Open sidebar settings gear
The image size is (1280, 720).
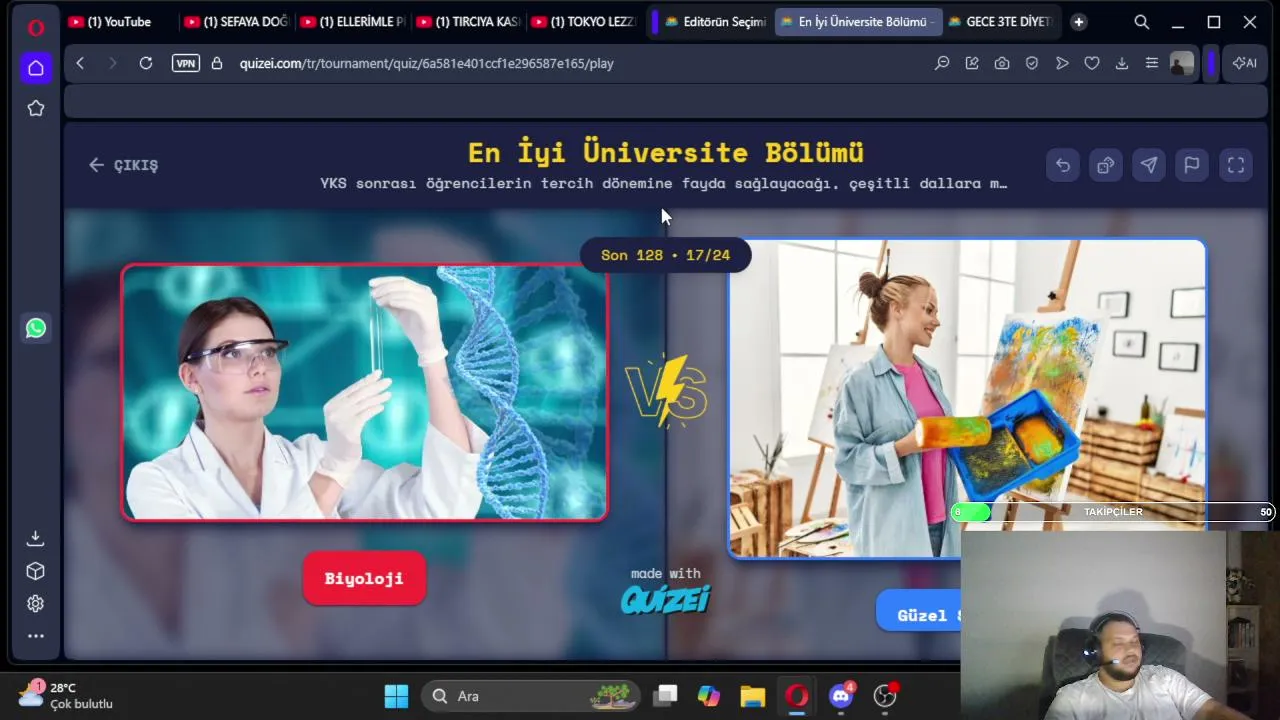click(x=36, y=604)
